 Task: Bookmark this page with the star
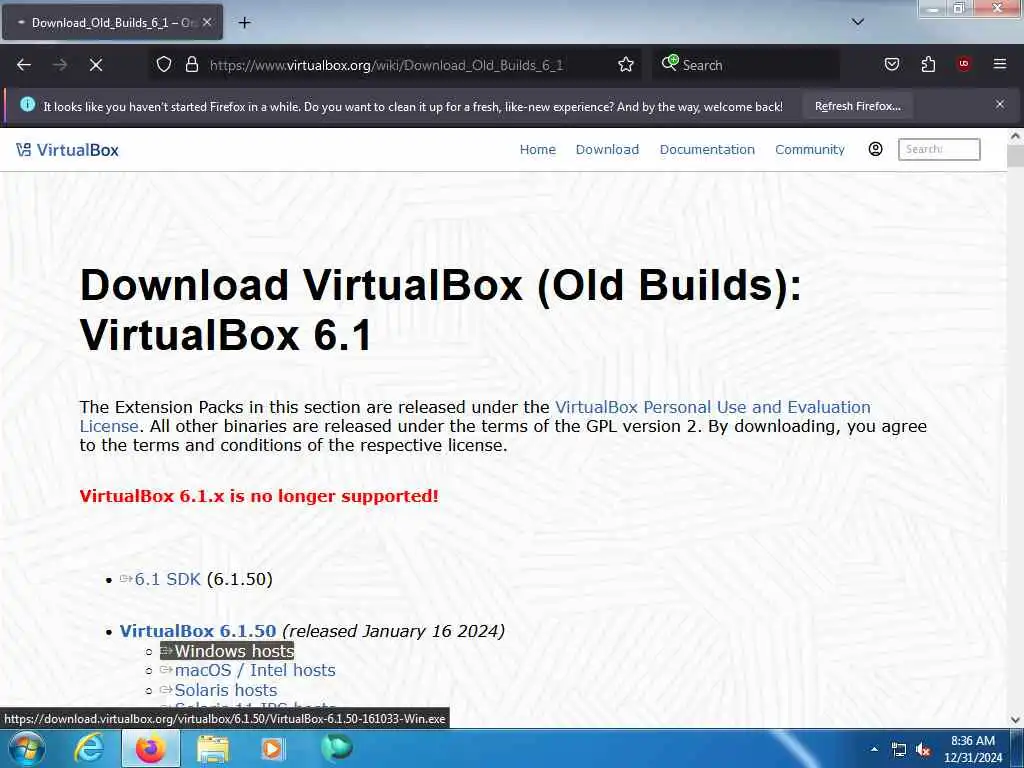point(626,65)
